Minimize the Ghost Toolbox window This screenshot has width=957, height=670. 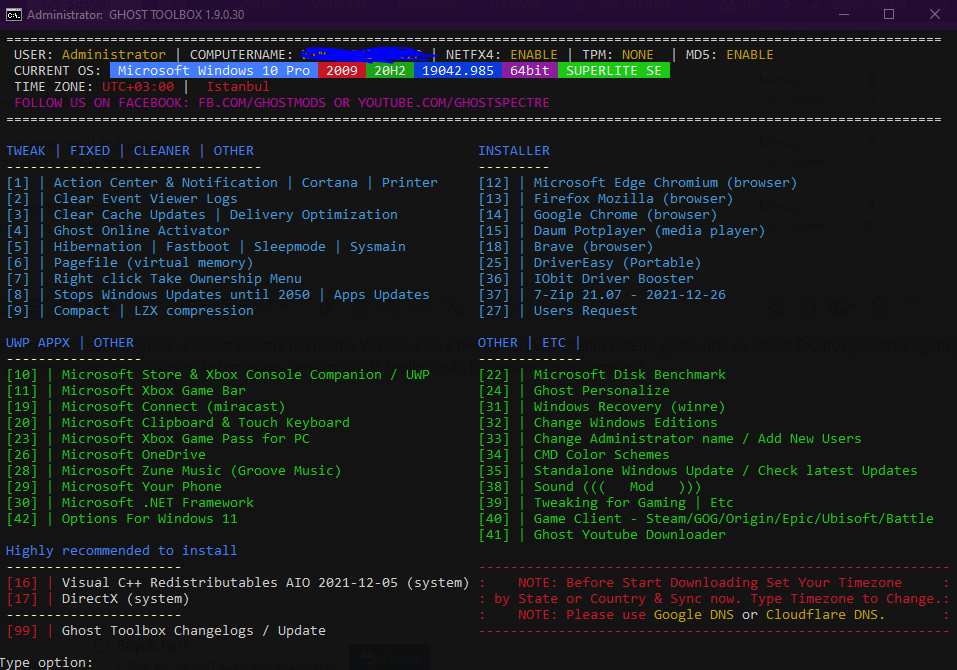tap(844, 14)
